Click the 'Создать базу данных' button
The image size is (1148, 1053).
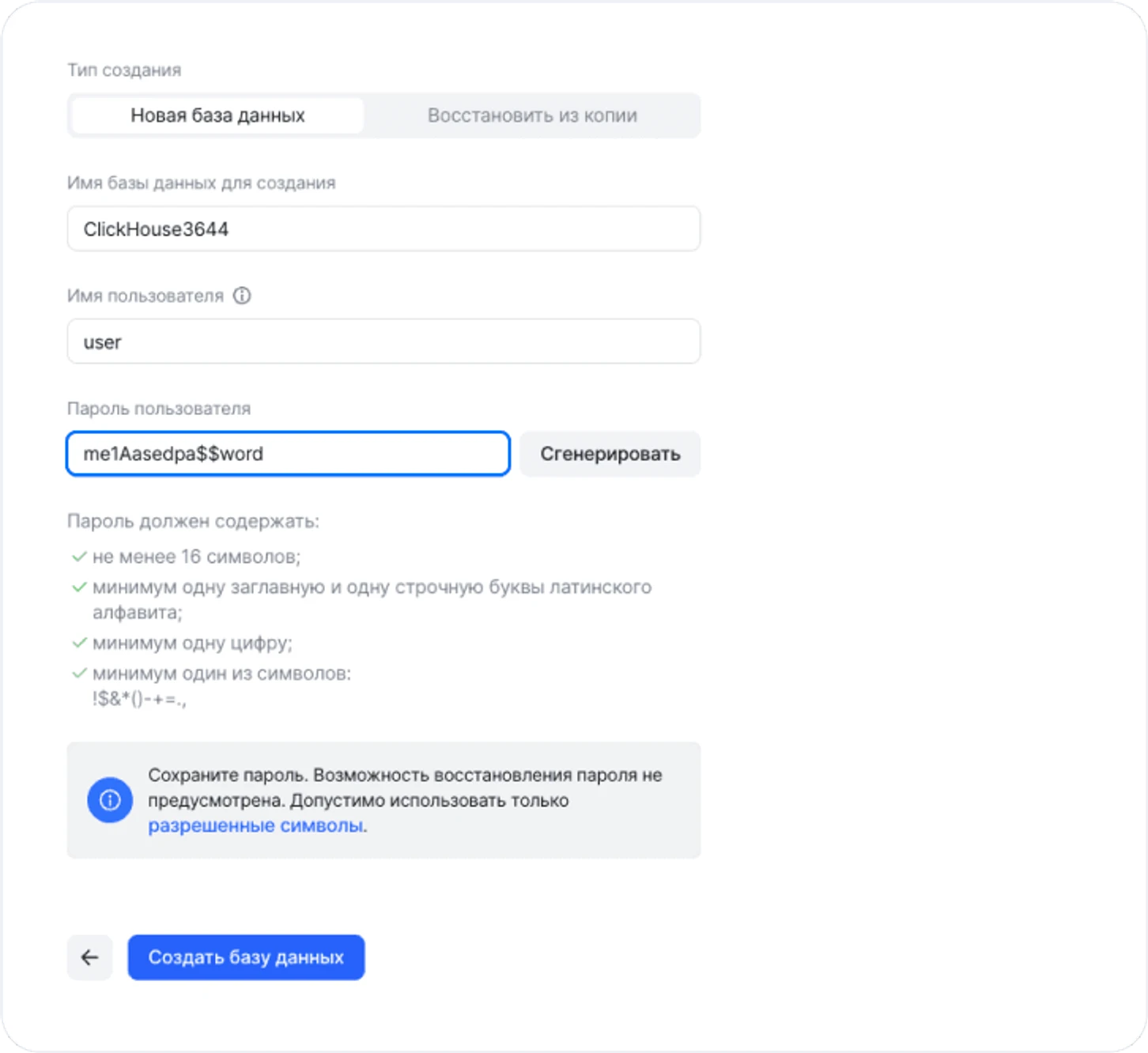245,957
